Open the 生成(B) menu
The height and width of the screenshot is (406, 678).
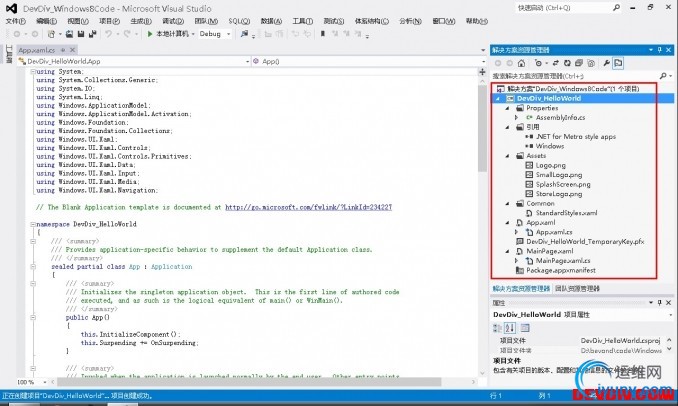pos(141,21)
